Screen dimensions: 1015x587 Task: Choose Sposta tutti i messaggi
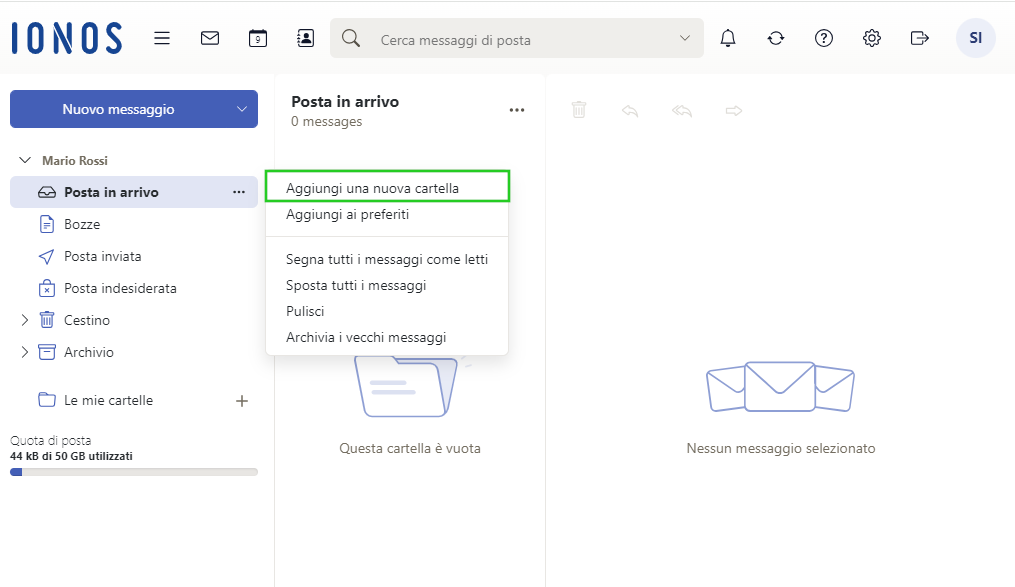pyautogui.click(x=387, y=285)
